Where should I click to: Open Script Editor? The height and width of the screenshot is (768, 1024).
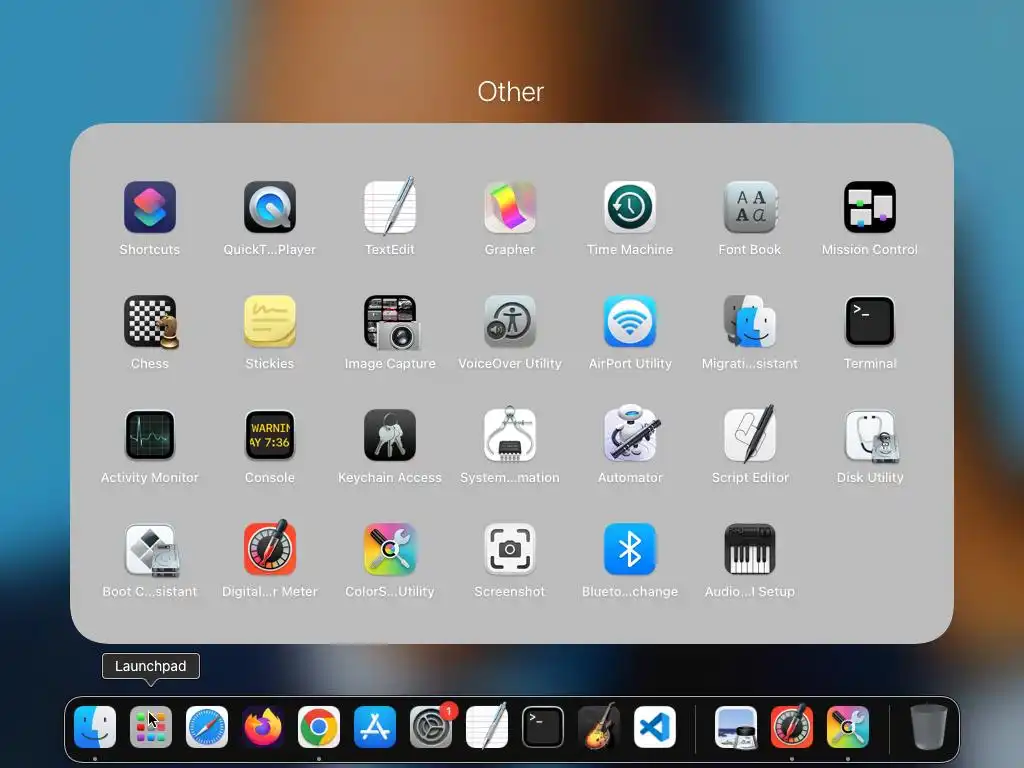click(x=750, y=434)
